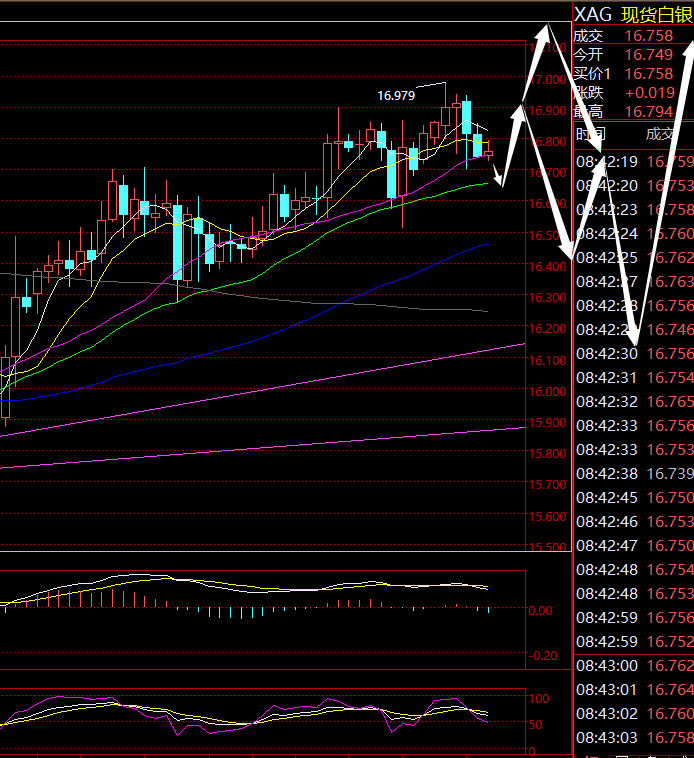The width and height of the screenshot is (694, 758).
Task: Select the tick row at 08:42:25
Action: point(634,258)
